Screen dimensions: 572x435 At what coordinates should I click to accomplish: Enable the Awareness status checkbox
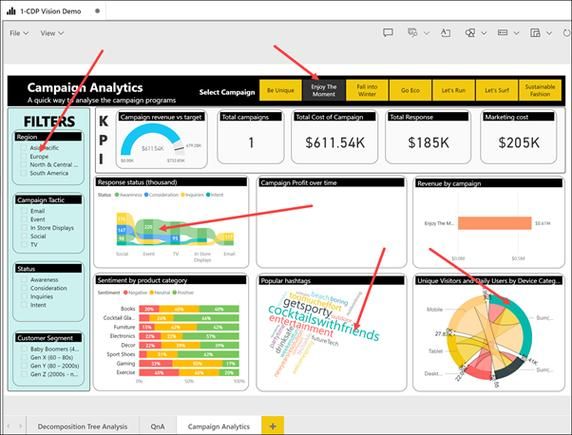24,280
